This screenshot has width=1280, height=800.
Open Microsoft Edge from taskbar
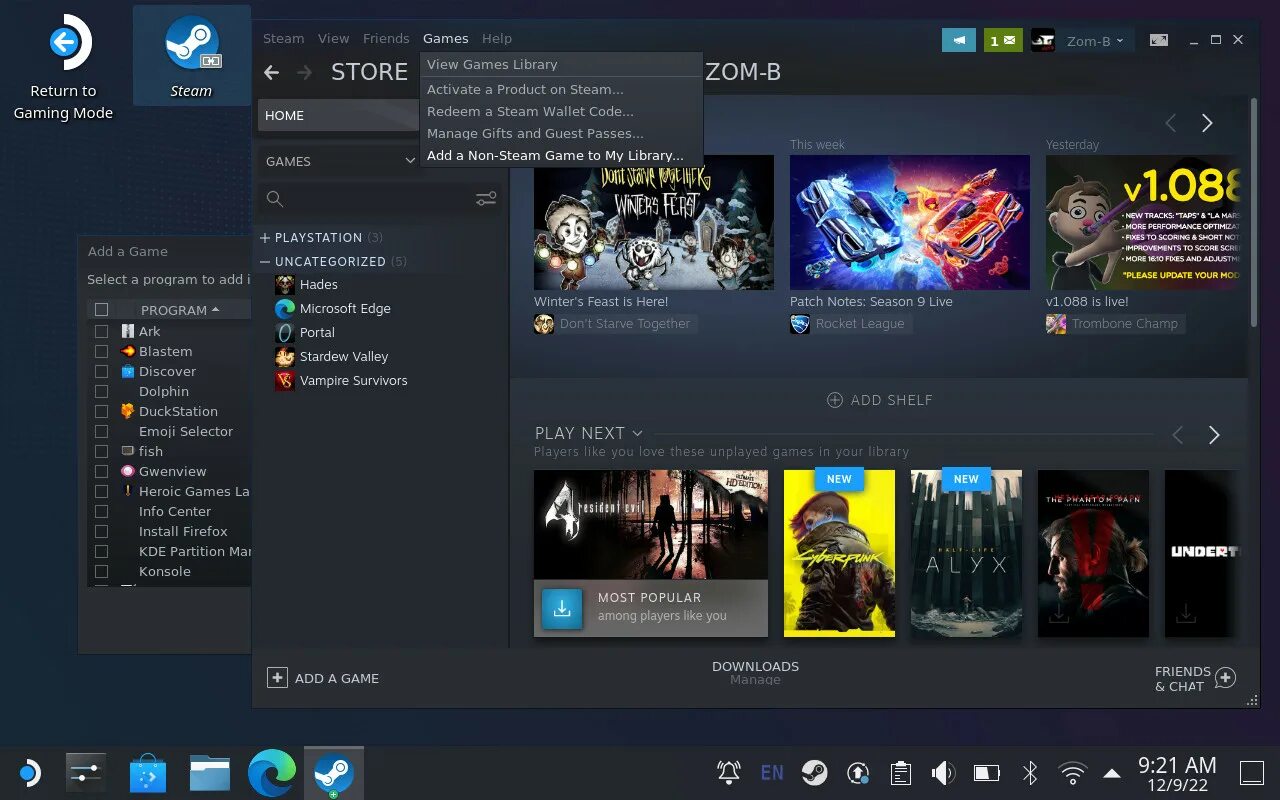(x=272, y=773)
